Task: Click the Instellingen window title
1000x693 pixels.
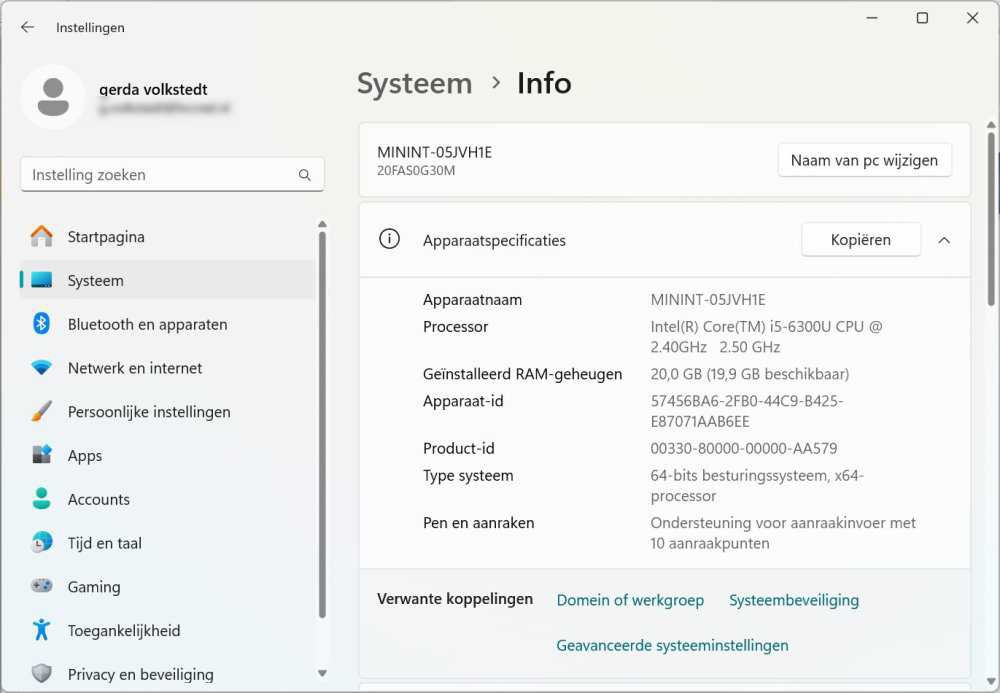Action: [x=90, y=27]
